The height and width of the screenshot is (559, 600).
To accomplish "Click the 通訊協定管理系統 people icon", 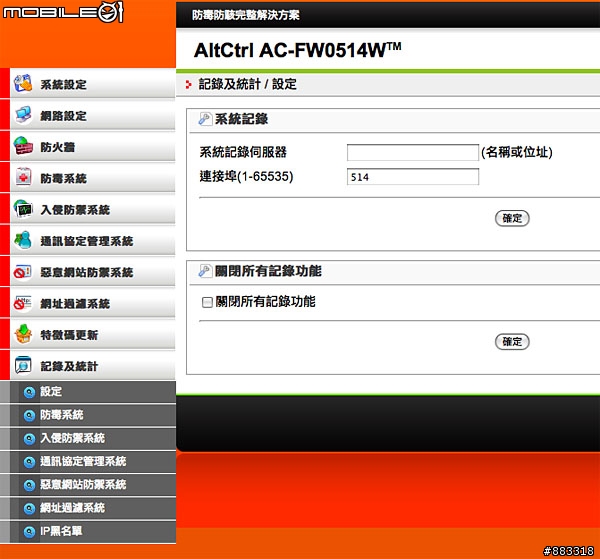I will (23, 241).
